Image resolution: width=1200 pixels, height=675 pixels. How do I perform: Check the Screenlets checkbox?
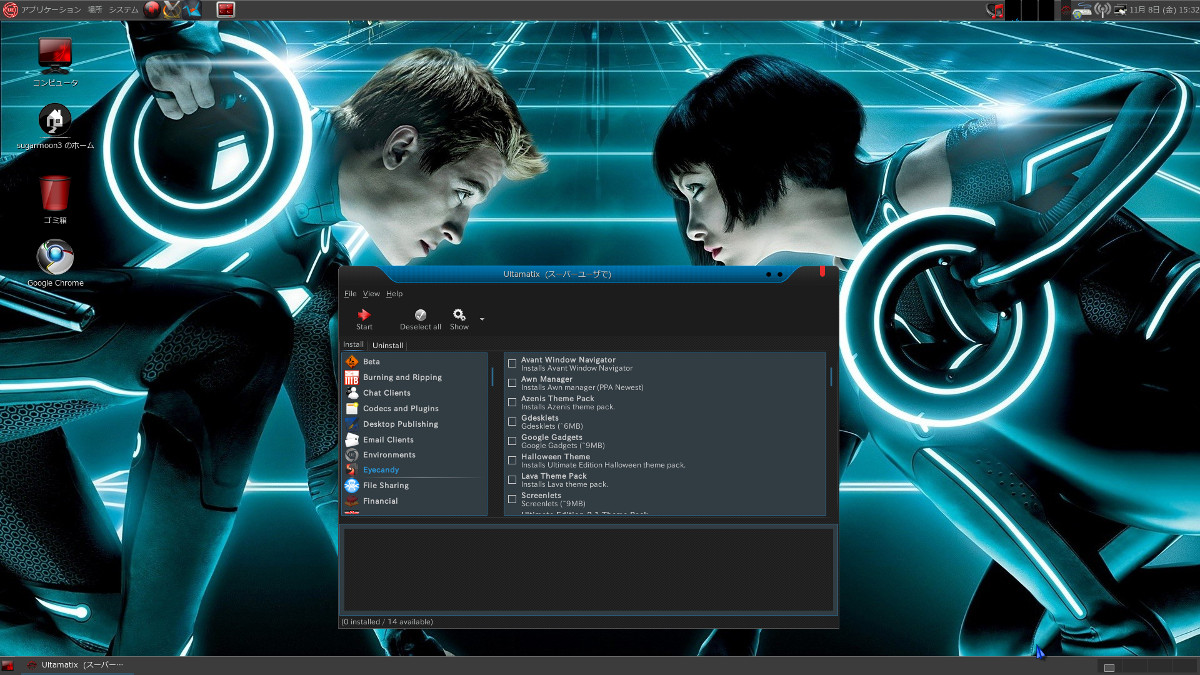[512, 499]
